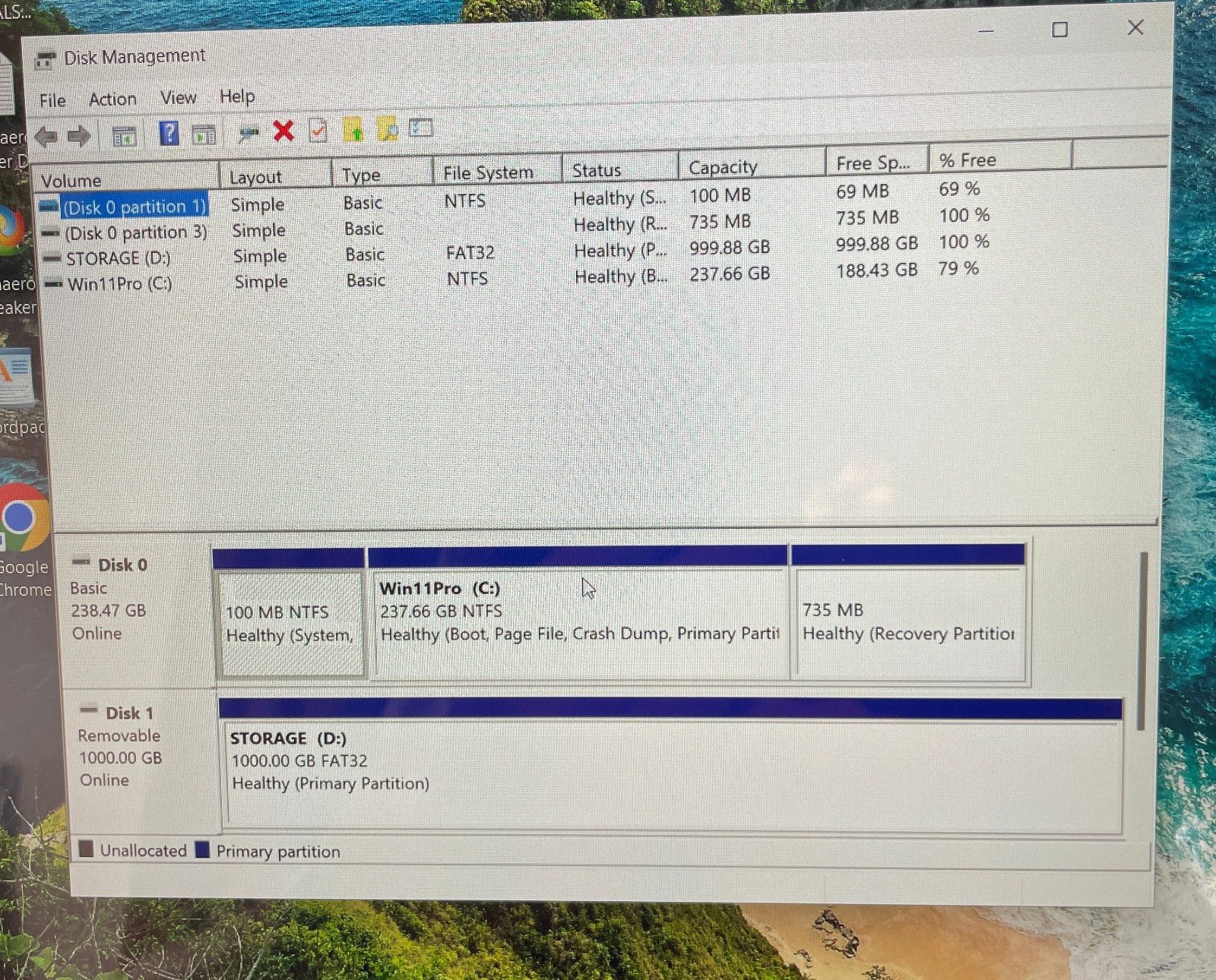The image size is (1216, 980).
Task: Maximize the Disk Management window
Action: coord(1059,30)
